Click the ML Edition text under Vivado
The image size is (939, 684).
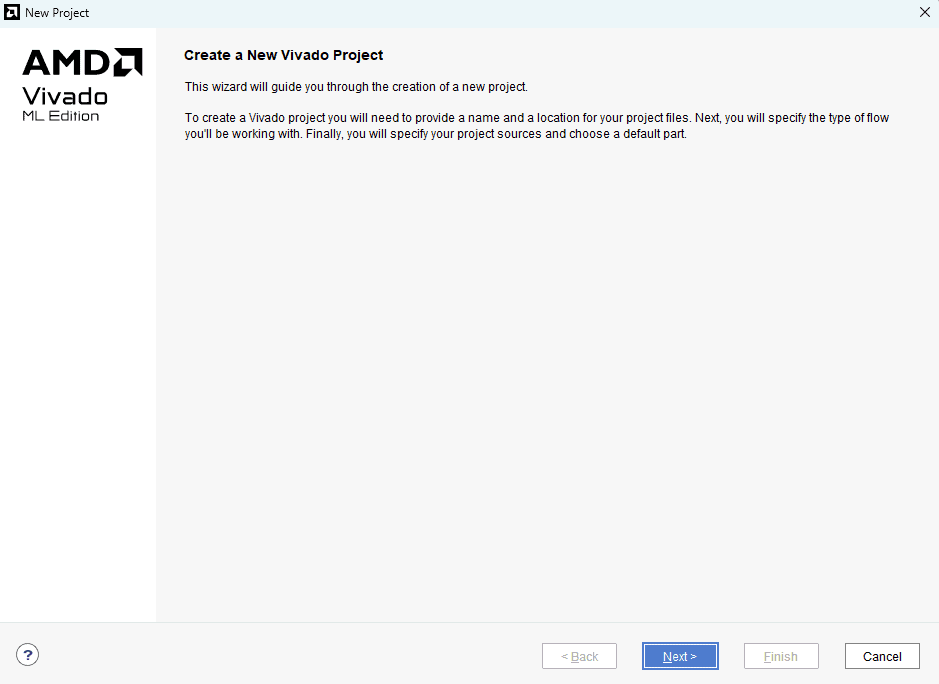(x=60, y=117)
